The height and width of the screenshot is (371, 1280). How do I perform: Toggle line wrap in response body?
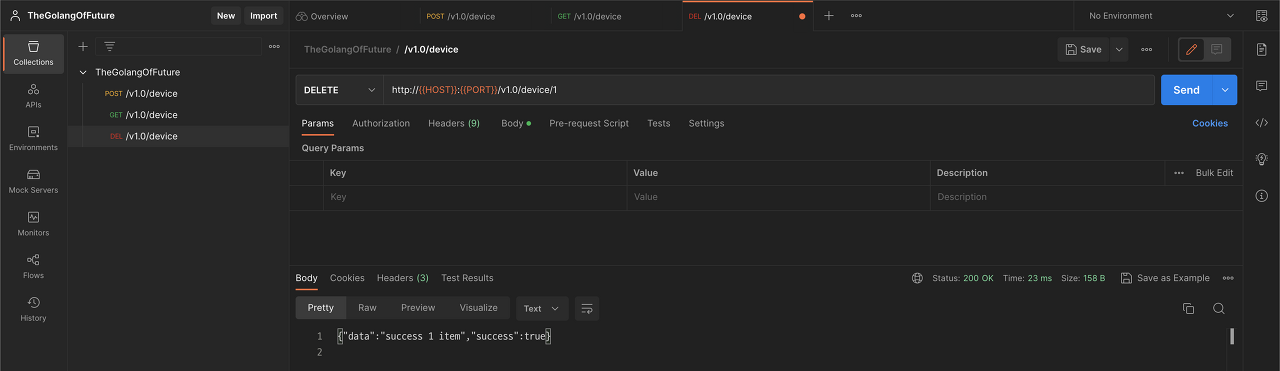point(587,308)
